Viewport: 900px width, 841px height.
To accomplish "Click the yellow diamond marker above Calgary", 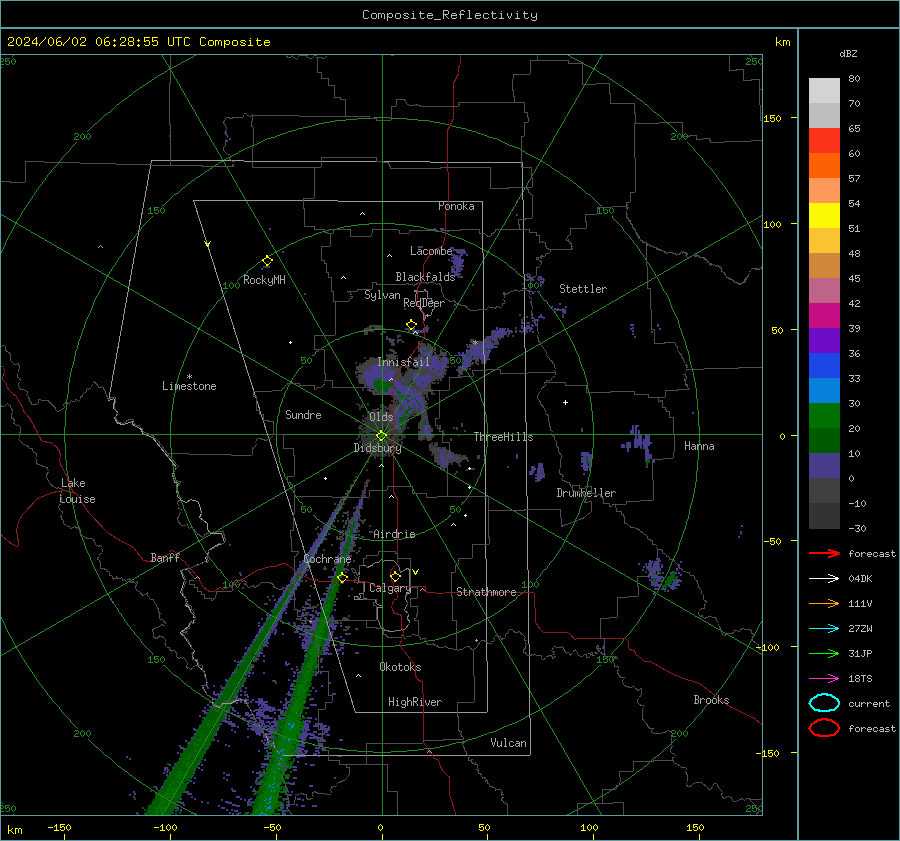I will [395, 576].
